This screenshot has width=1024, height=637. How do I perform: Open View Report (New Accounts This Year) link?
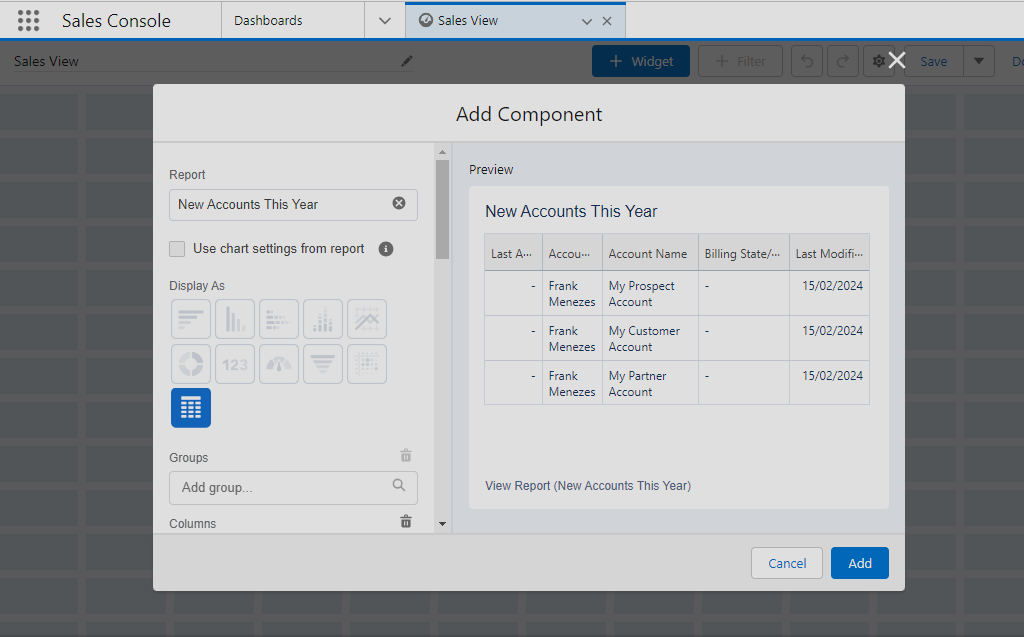coord(588,485)
